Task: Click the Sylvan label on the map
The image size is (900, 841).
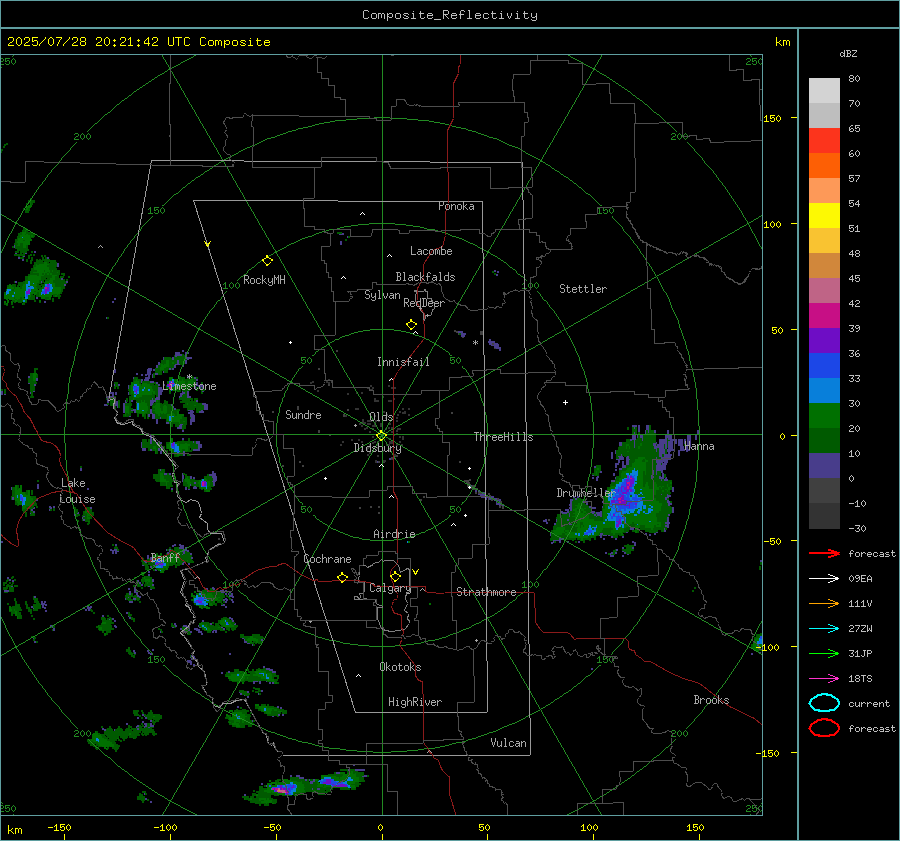Action: (382, 295)
